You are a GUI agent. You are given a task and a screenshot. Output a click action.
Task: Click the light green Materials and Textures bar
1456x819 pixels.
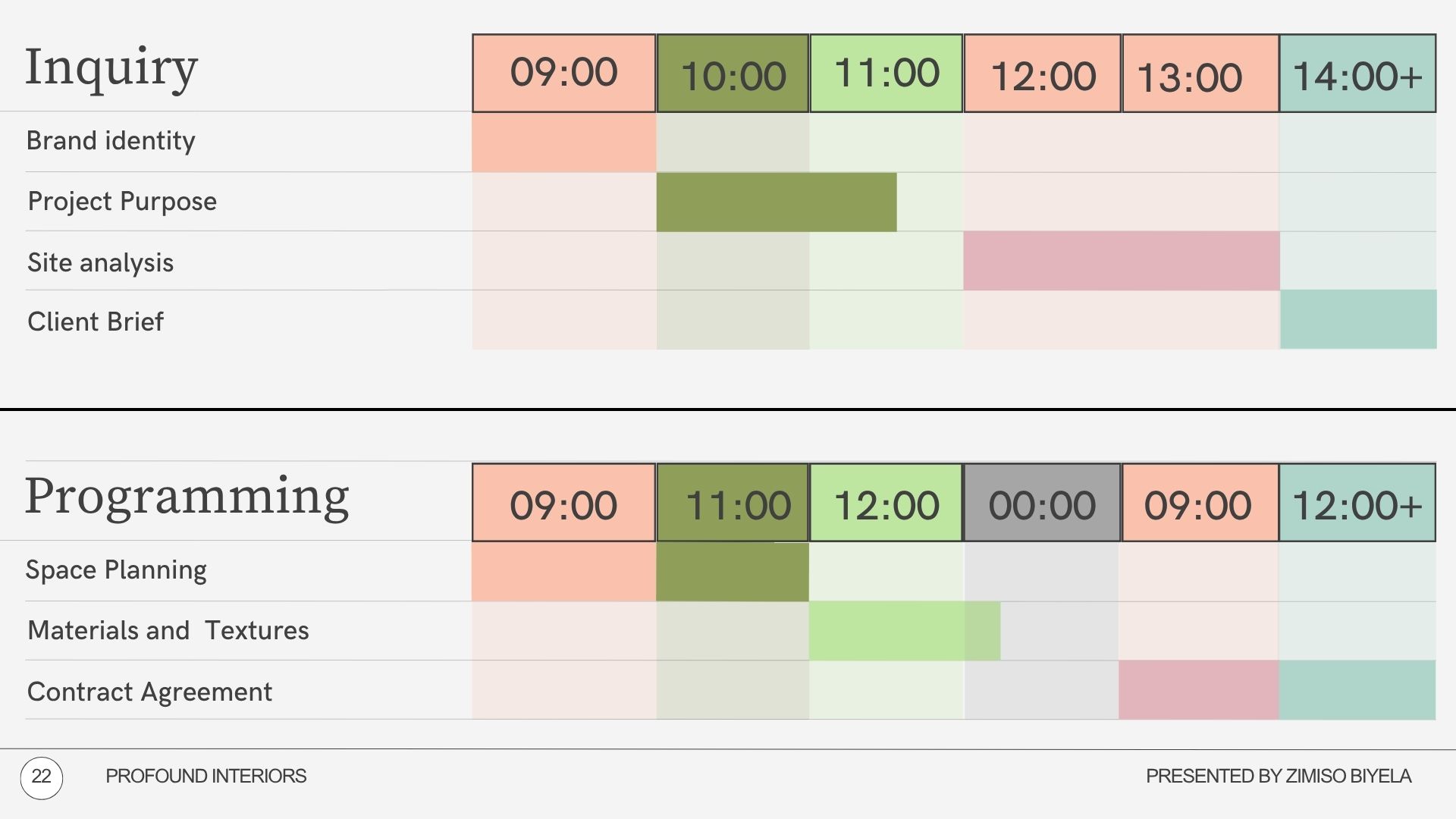904,631
